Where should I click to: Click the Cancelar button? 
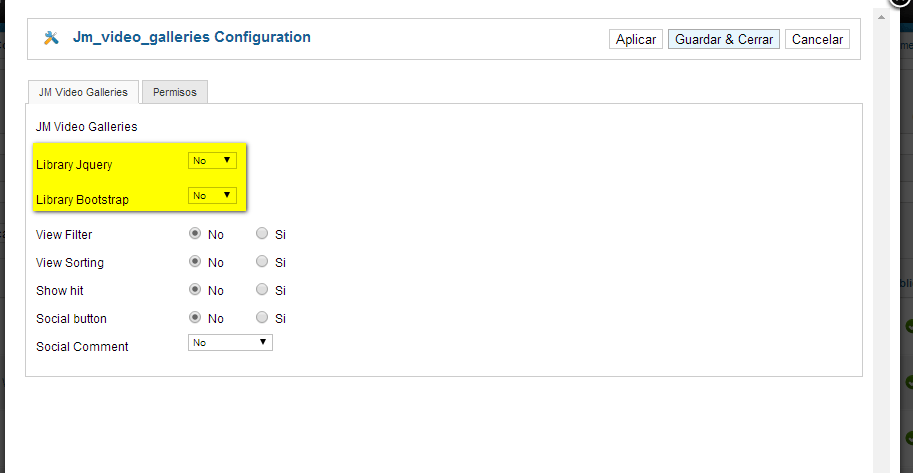(x=818, y=40)
